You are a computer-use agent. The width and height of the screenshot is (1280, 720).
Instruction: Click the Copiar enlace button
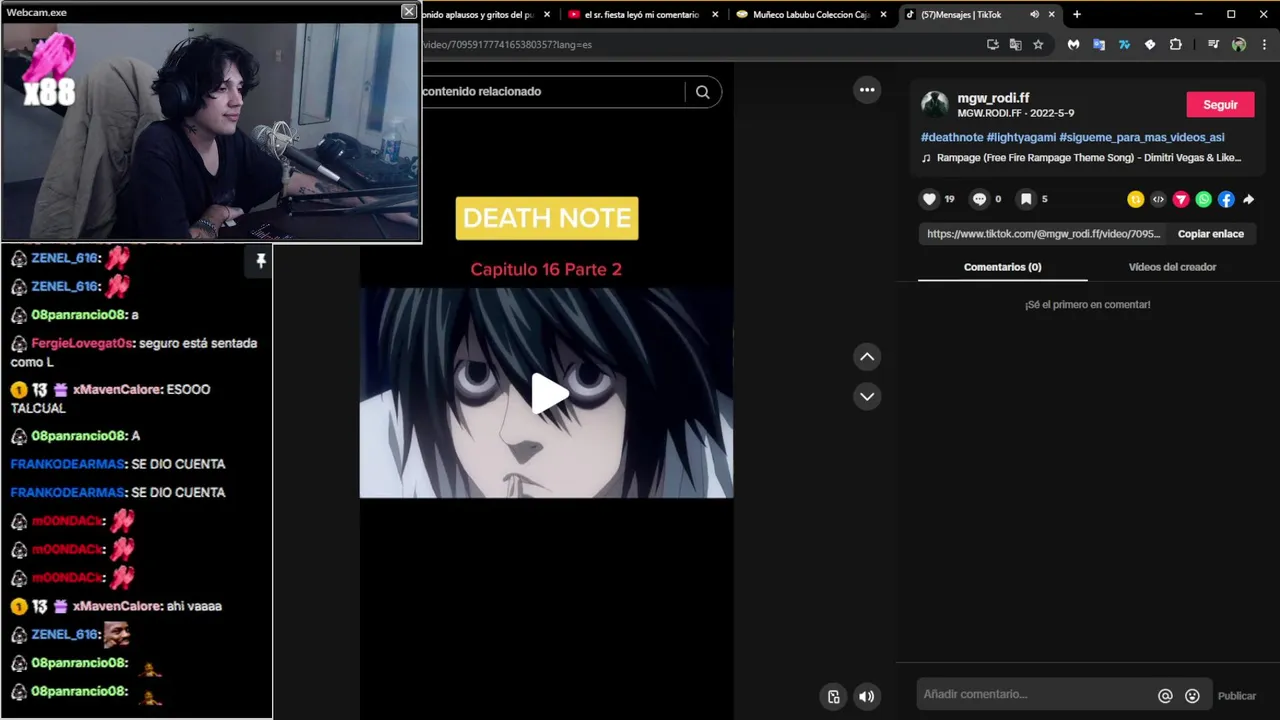[1211, 234]
